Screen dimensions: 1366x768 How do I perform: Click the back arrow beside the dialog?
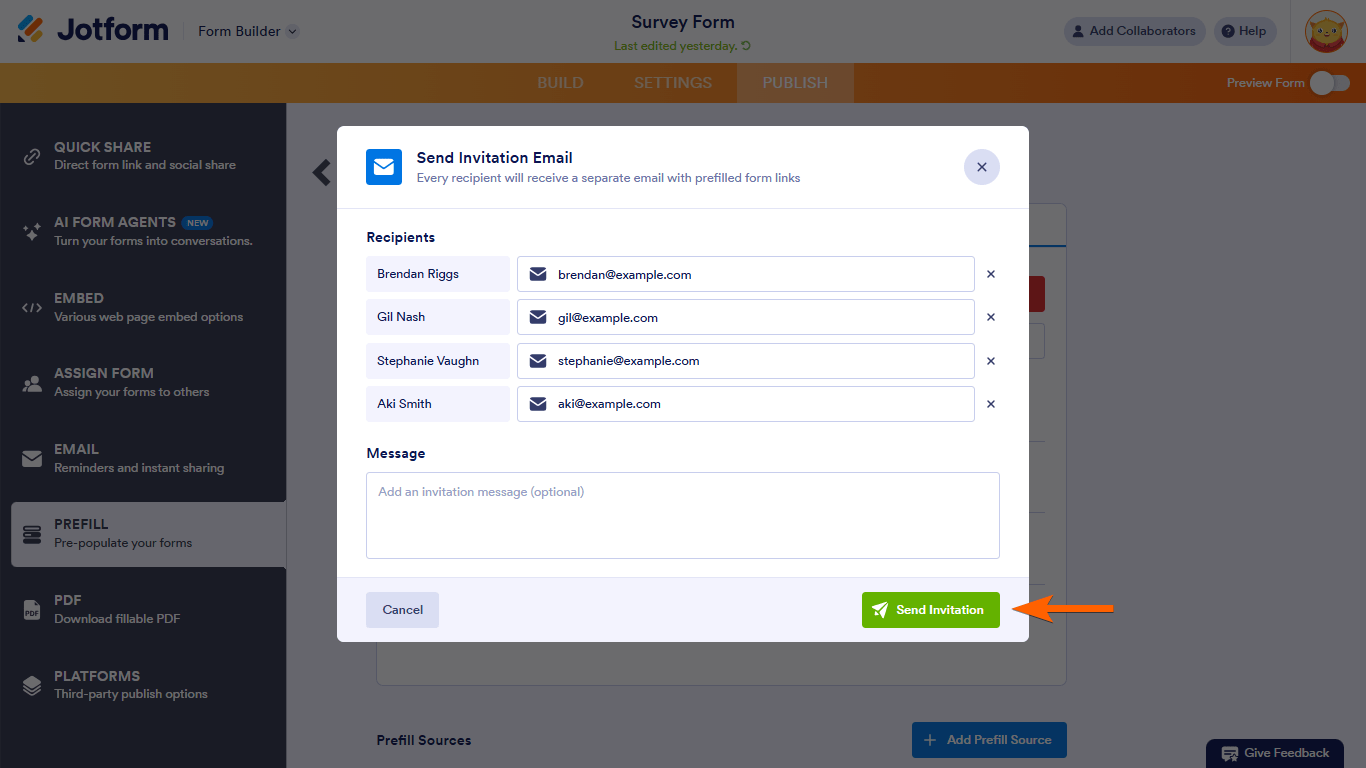322,172
